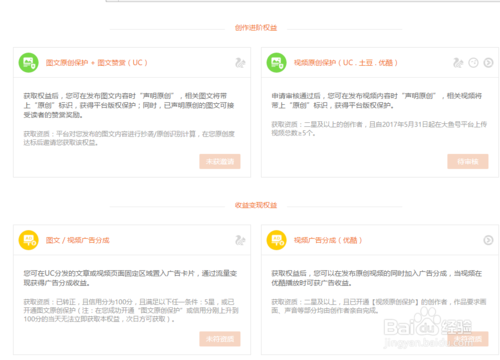The image size is (500, 360).
Task: Click green icon of 视频原创保护 card
Action: (276, 63)
